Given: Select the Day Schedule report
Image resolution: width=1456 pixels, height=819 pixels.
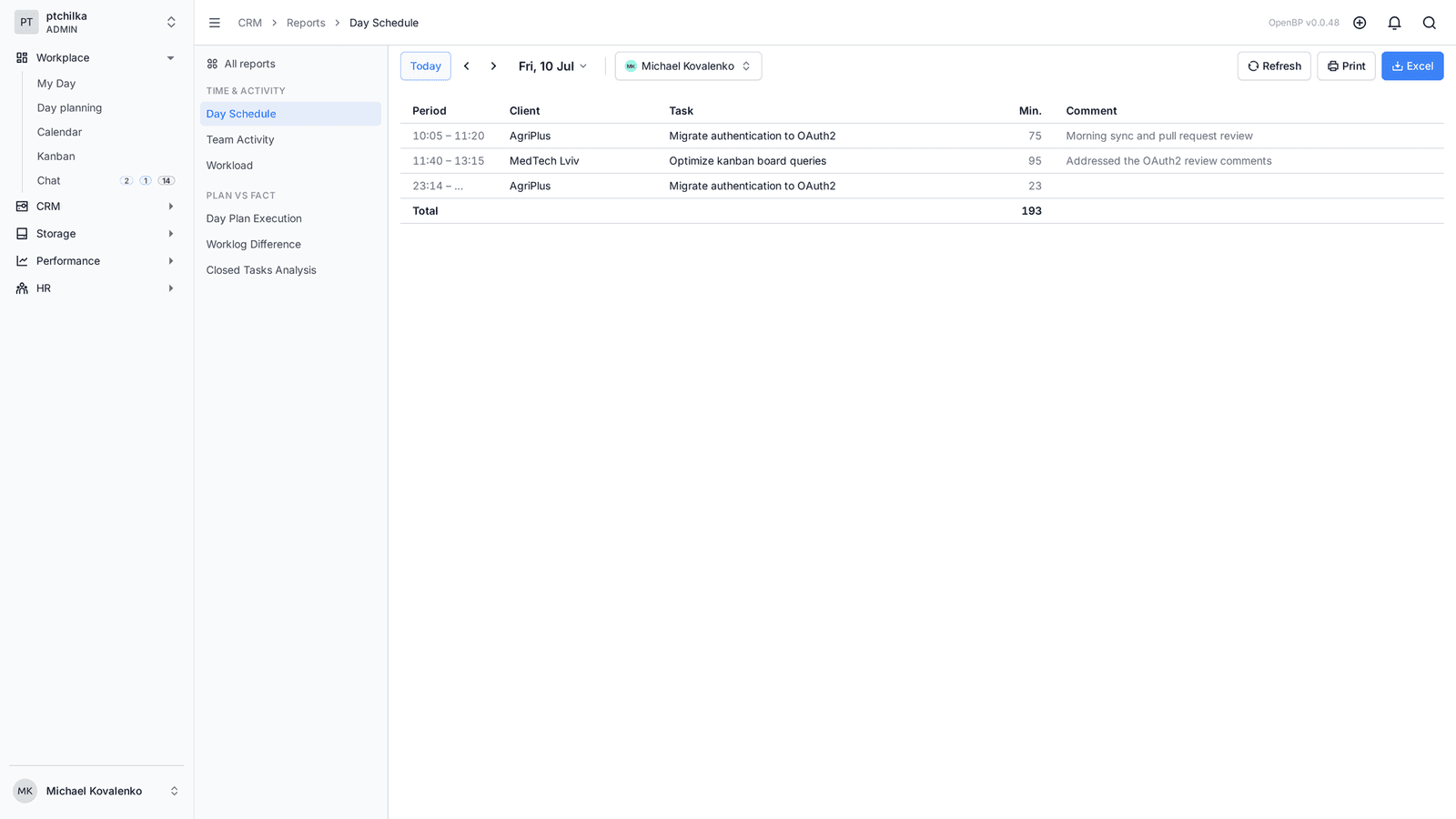Looking at the screenshot, I should [290, 114].
